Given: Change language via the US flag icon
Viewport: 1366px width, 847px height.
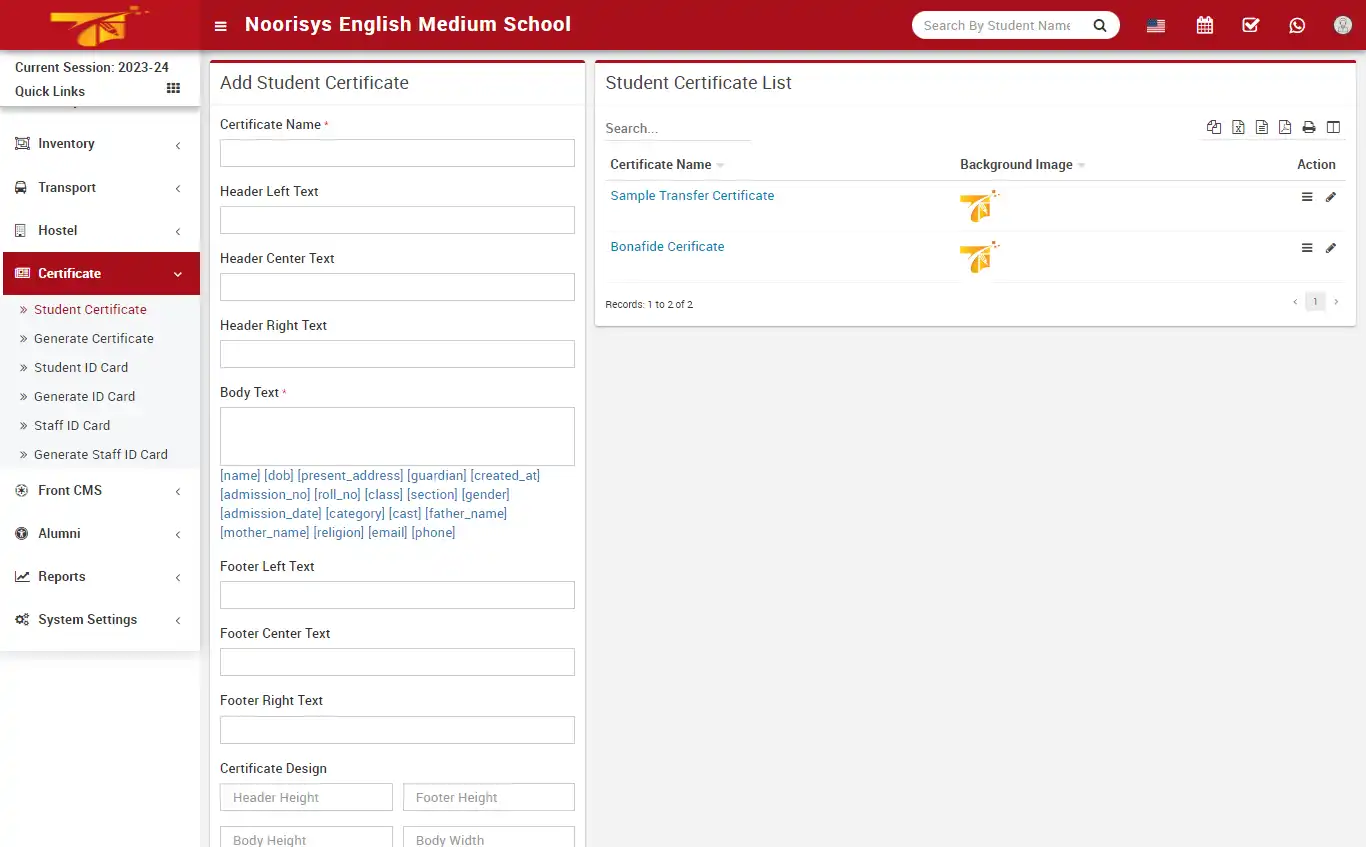Looking at the screenshot, I should tap(1155, 25).
